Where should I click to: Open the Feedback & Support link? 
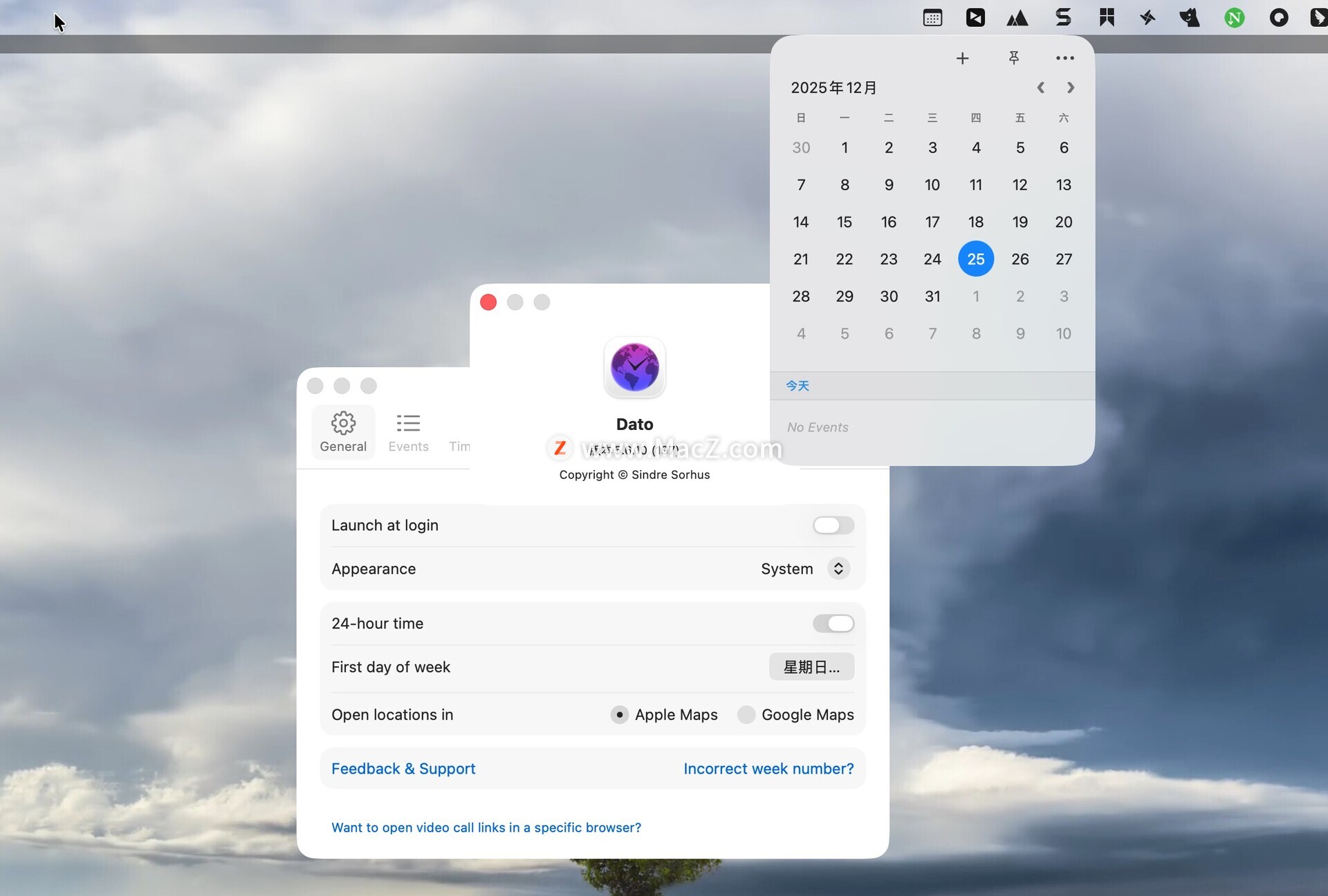403,769
